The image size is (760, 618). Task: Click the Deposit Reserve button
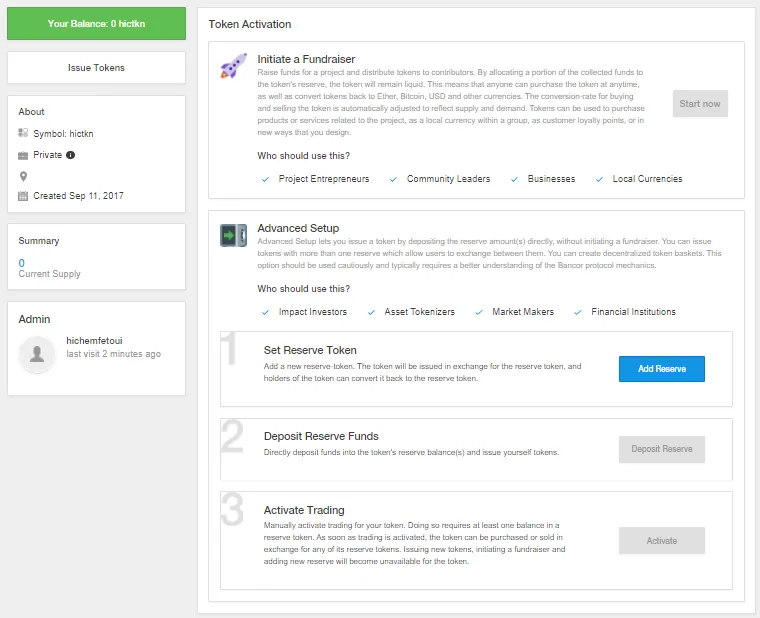pos(662,449)
